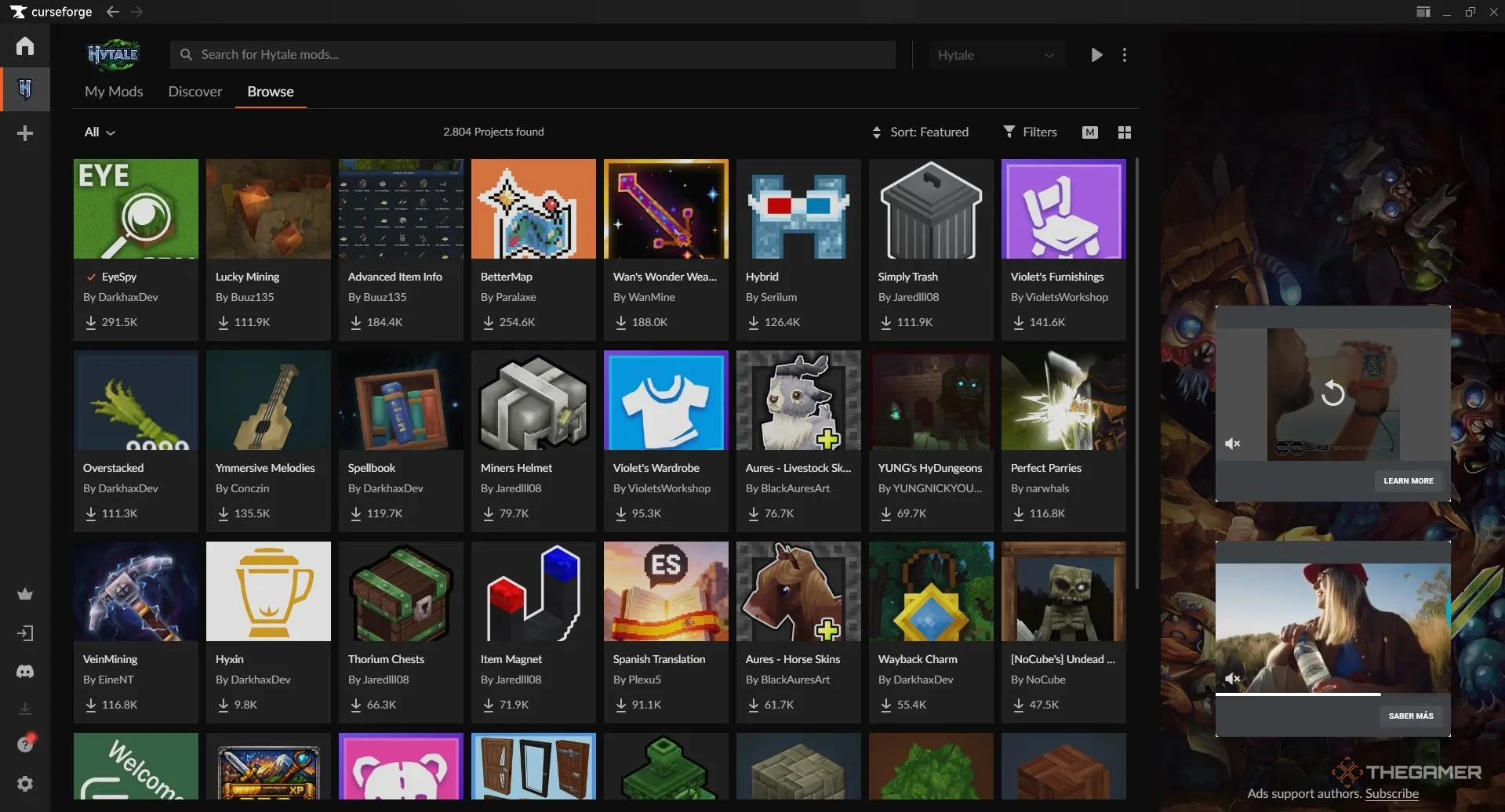Open the CurseForge home page icon
The image size is (1505, 812).
[25, 46]
